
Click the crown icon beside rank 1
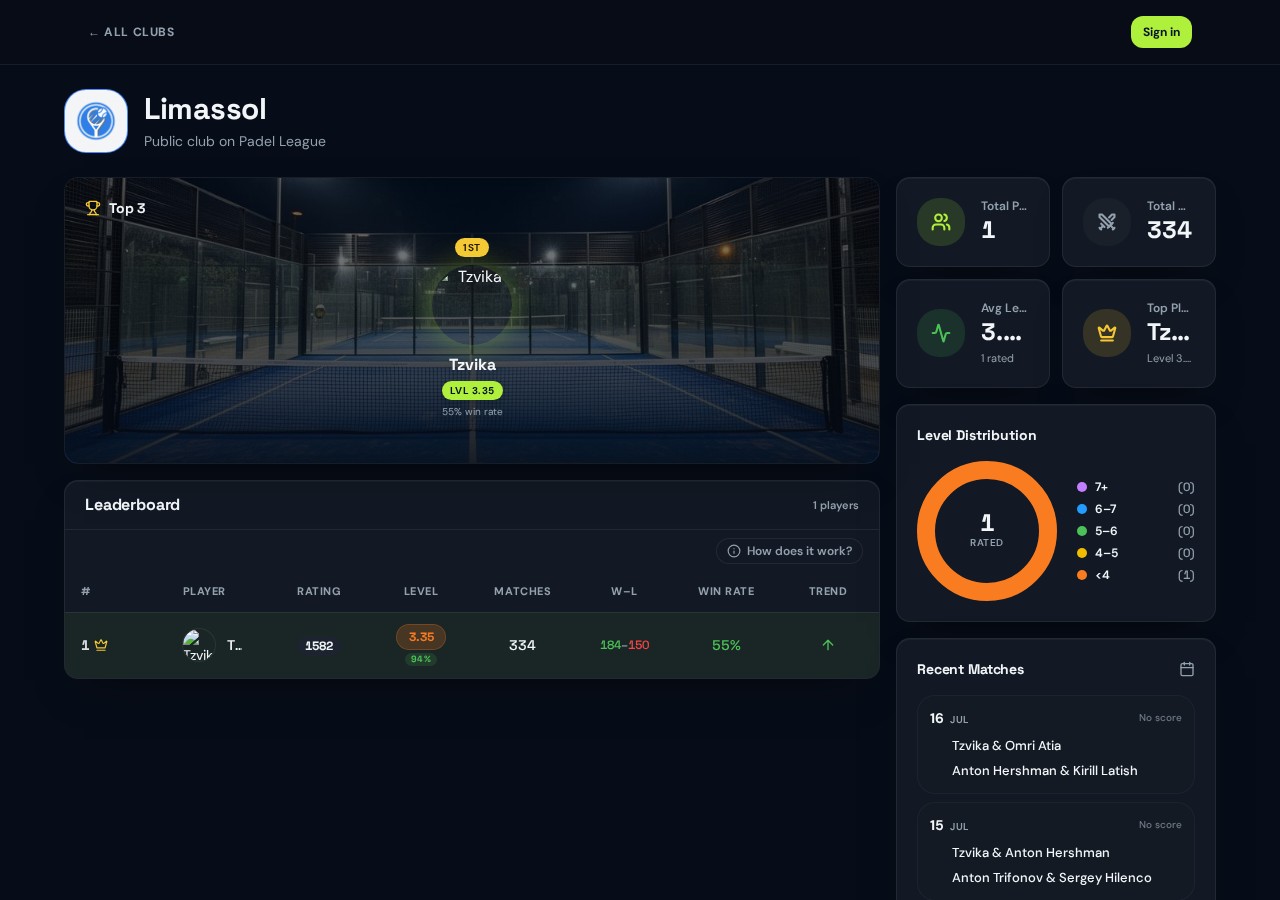pyautogui.click(x=101, y=645)
